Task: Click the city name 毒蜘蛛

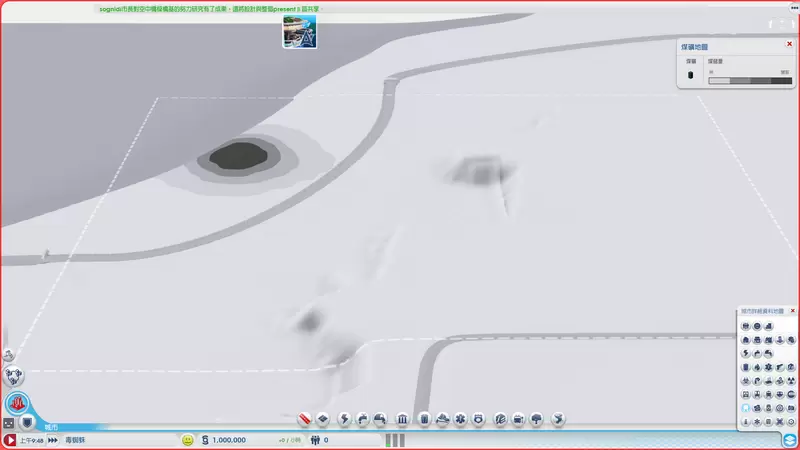Action: 75,440
